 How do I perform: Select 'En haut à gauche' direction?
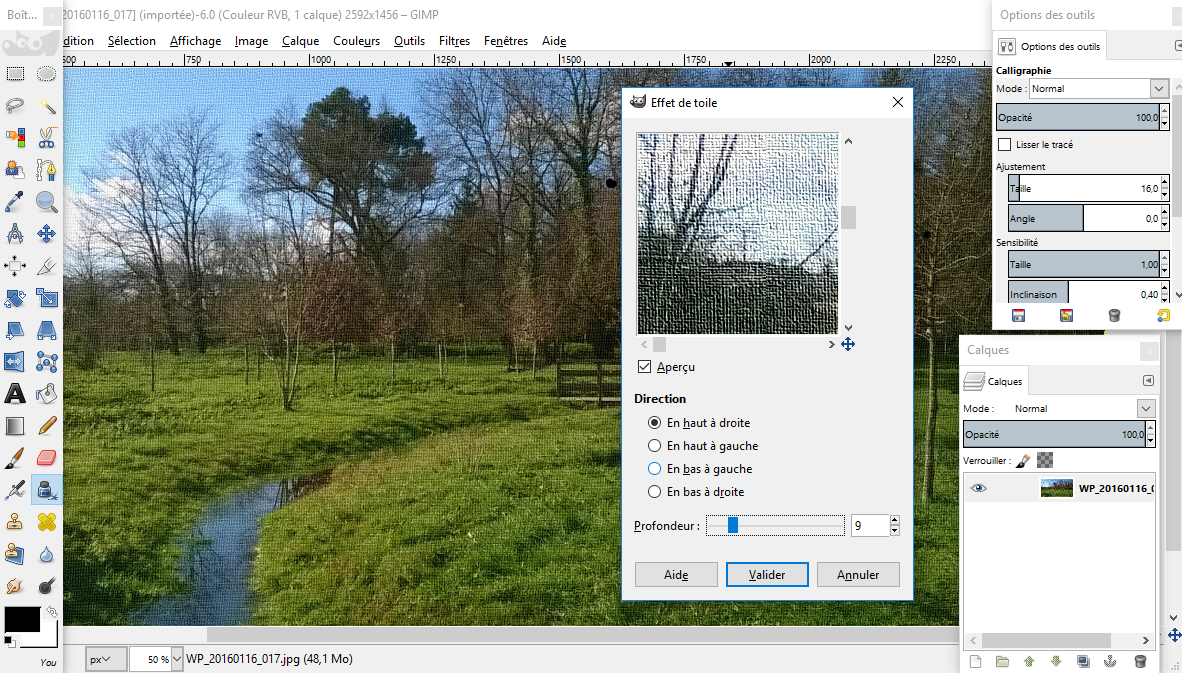click(x=655, y=446)
